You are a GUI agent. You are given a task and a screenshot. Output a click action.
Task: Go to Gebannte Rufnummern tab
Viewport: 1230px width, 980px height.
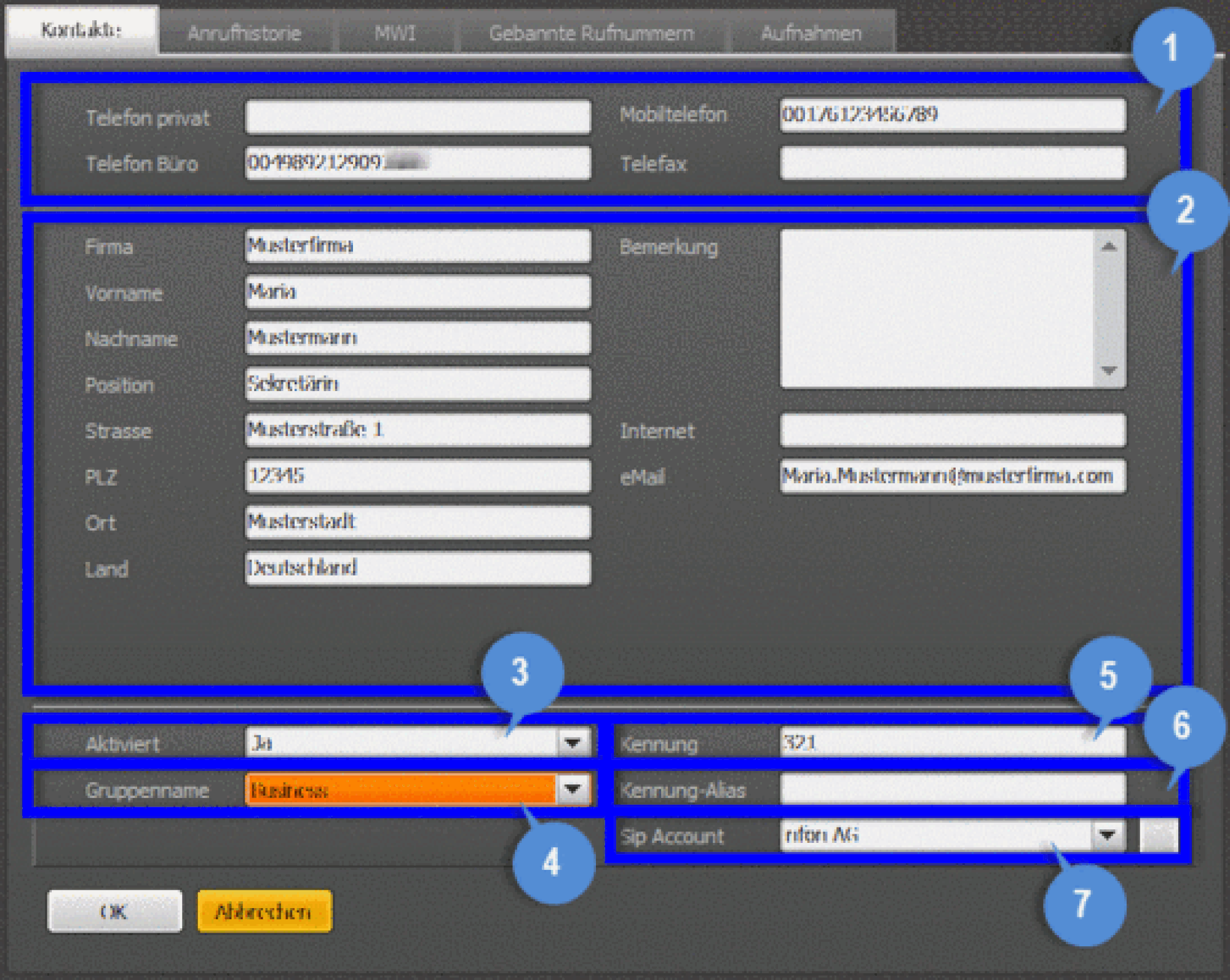(591, 33)
